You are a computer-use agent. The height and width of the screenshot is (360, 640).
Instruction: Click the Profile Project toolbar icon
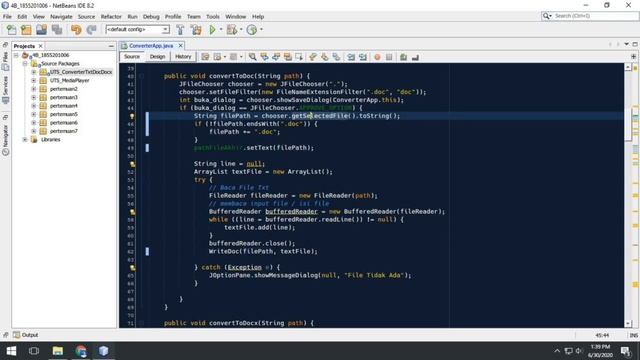(252, 30)
